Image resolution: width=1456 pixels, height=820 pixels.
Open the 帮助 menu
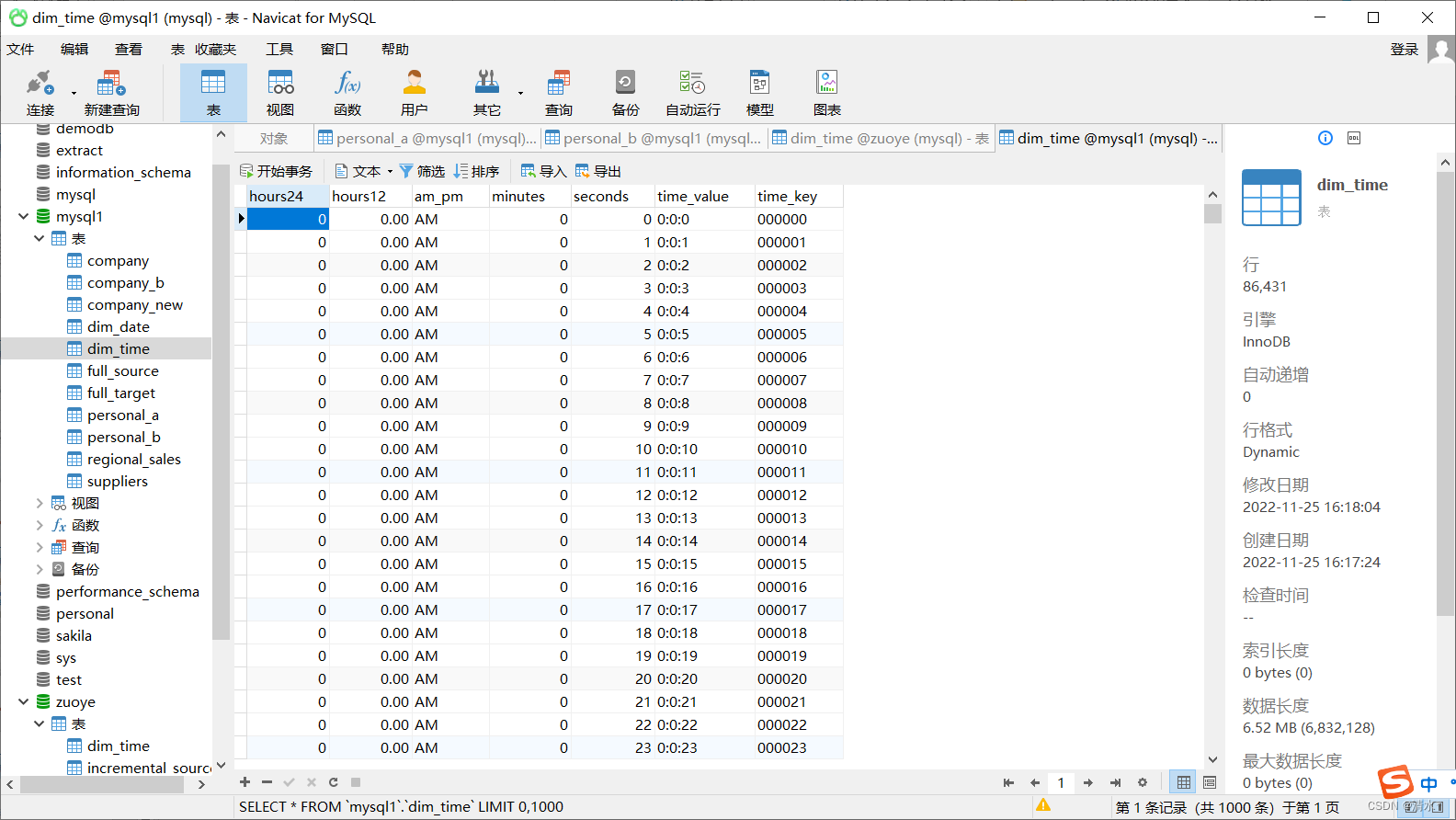(x=395, y=50)
